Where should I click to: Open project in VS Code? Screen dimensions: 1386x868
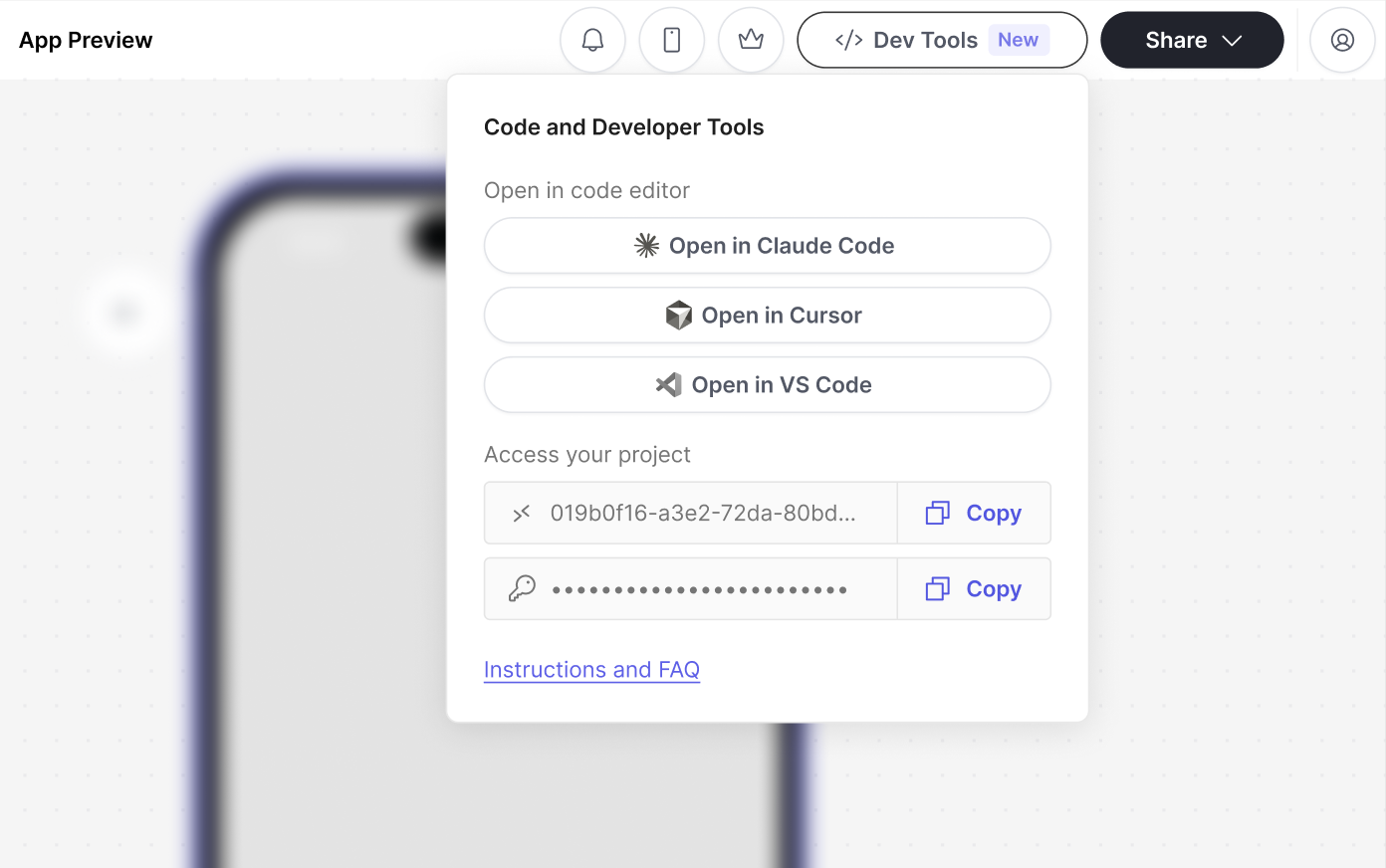(767, 384)
